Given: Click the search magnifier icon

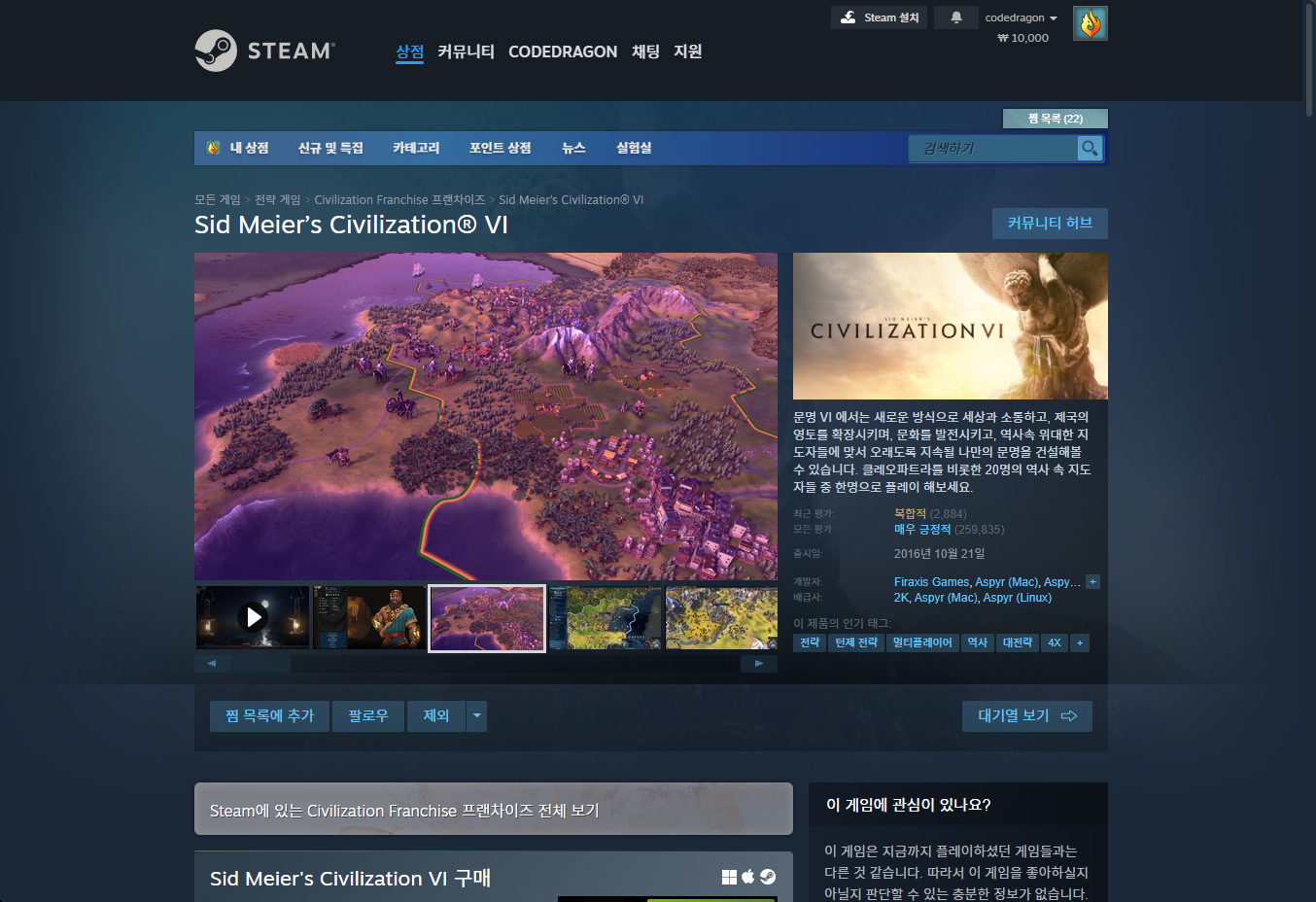Looking at the screenshot, I should tap(1090, 148).
